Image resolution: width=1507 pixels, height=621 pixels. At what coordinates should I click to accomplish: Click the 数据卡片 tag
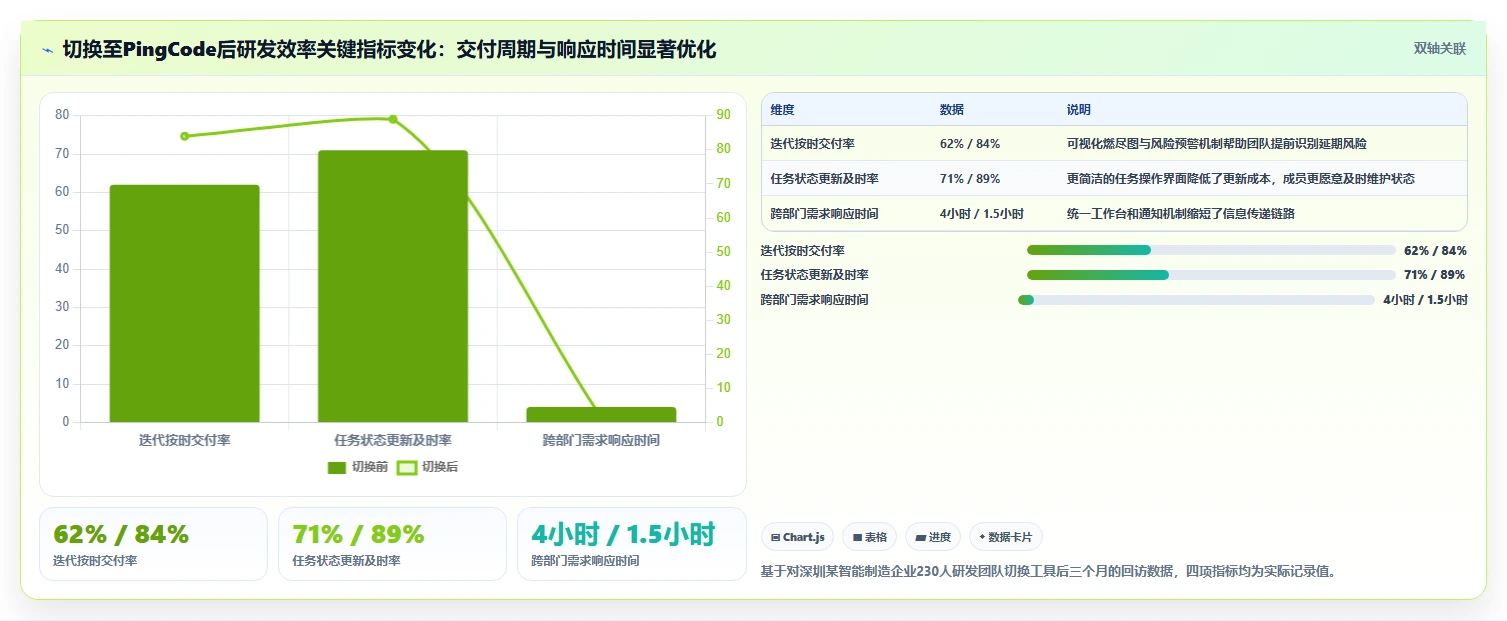click(1005, 537)
